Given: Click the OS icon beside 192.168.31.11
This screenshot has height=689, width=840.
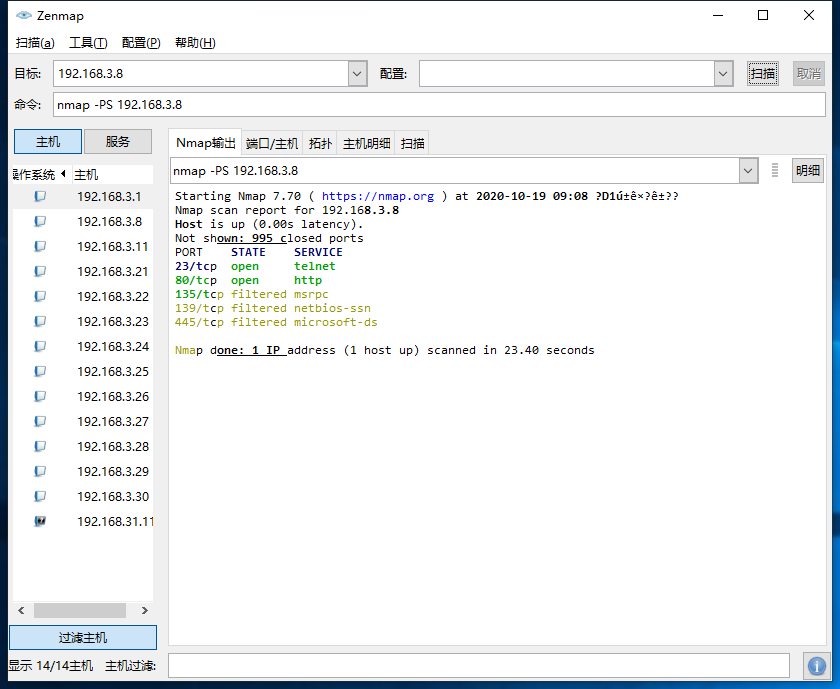Looking at the screenshot, I should pos(40,521).
